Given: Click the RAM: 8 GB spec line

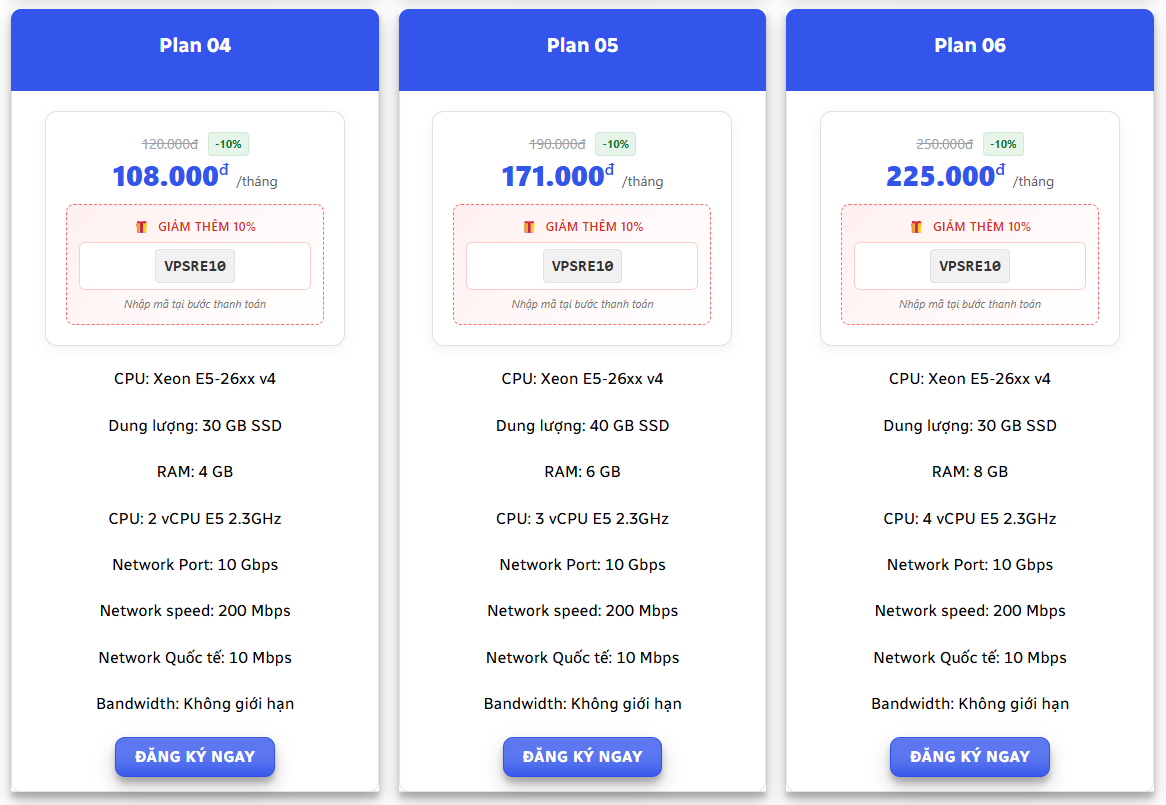Looking at the screenshot, I should [969, 472].
